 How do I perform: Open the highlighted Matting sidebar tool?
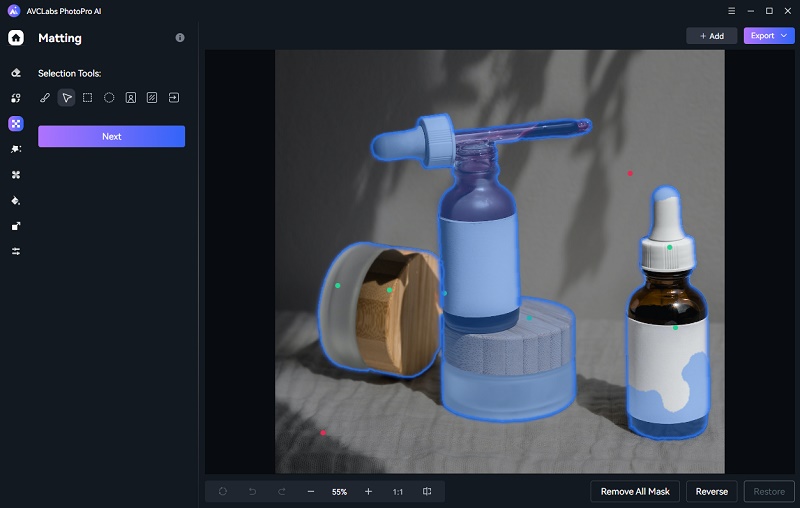pyautogui.click(x=16, y=123)
